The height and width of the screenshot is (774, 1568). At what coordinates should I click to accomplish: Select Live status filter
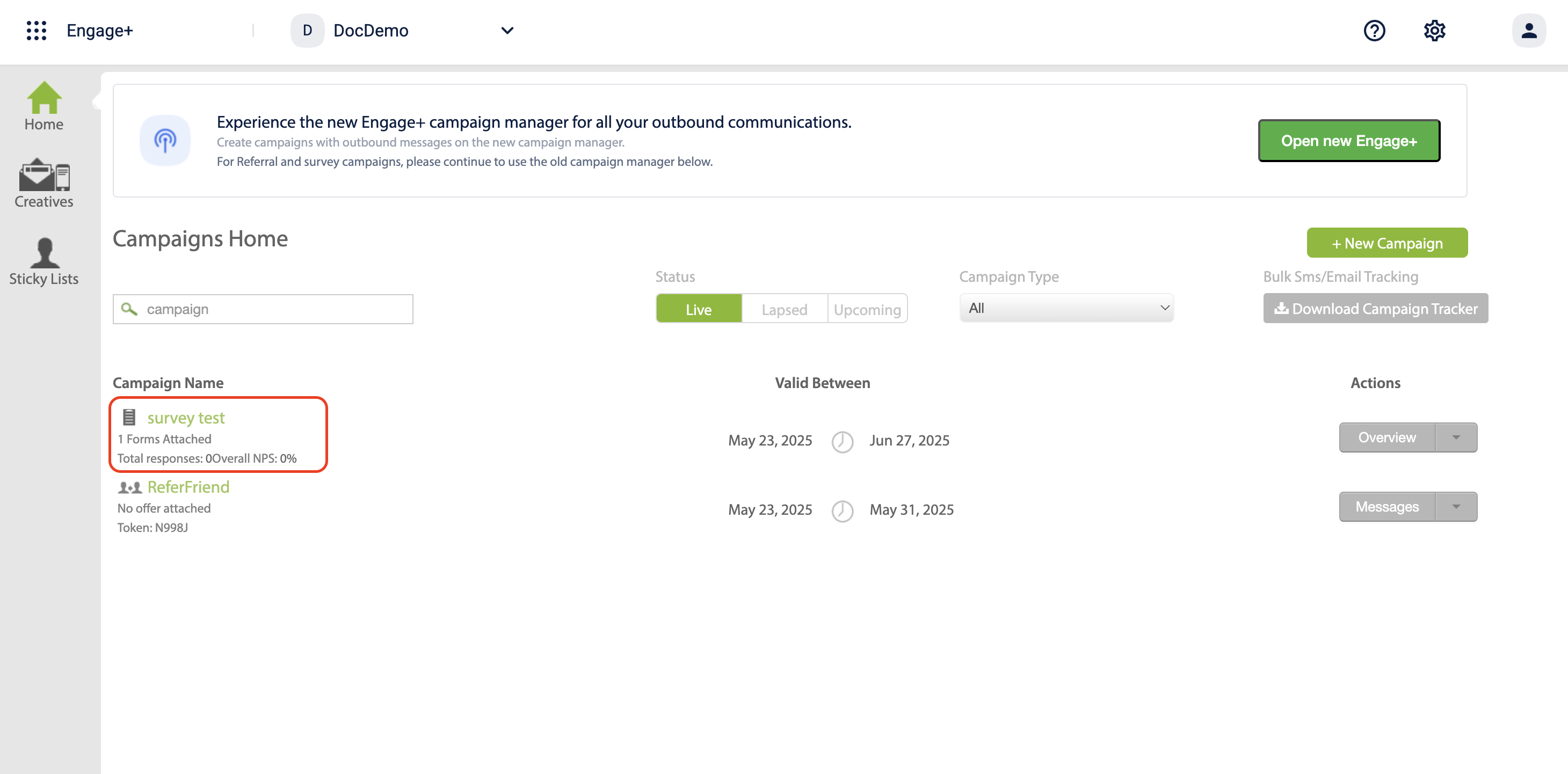(698, 309)
